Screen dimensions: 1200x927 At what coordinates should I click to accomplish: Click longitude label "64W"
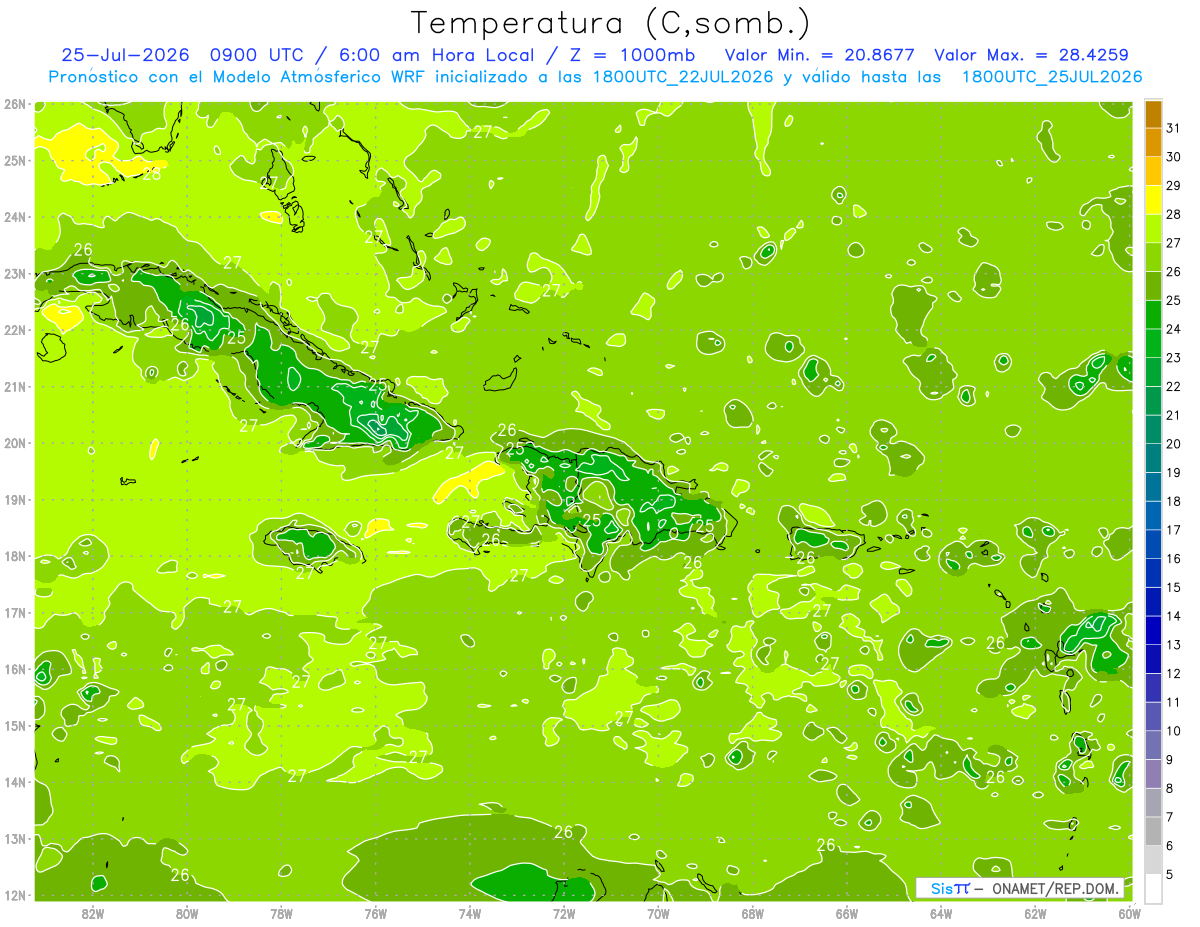(x=941, y=913)
